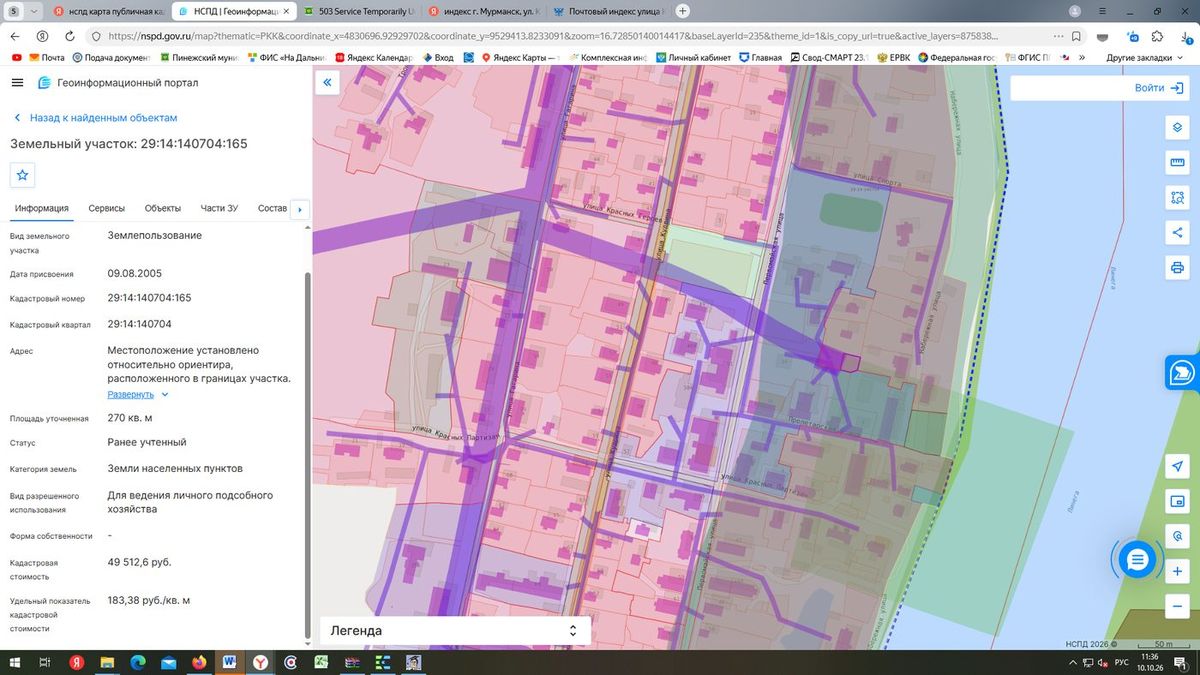This screenshot has height=675, width=1200.
Task: Open the blue feedback side widget
Action: 1183,372
